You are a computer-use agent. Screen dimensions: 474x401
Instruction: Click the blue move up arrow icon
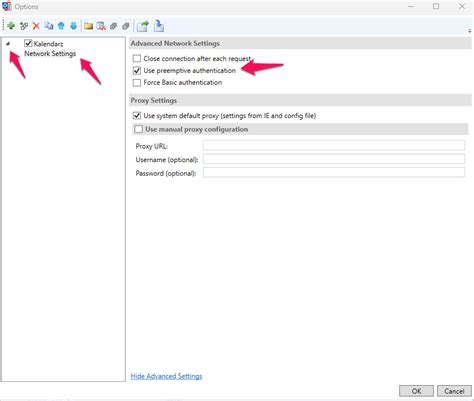click(x=61, y=26)
